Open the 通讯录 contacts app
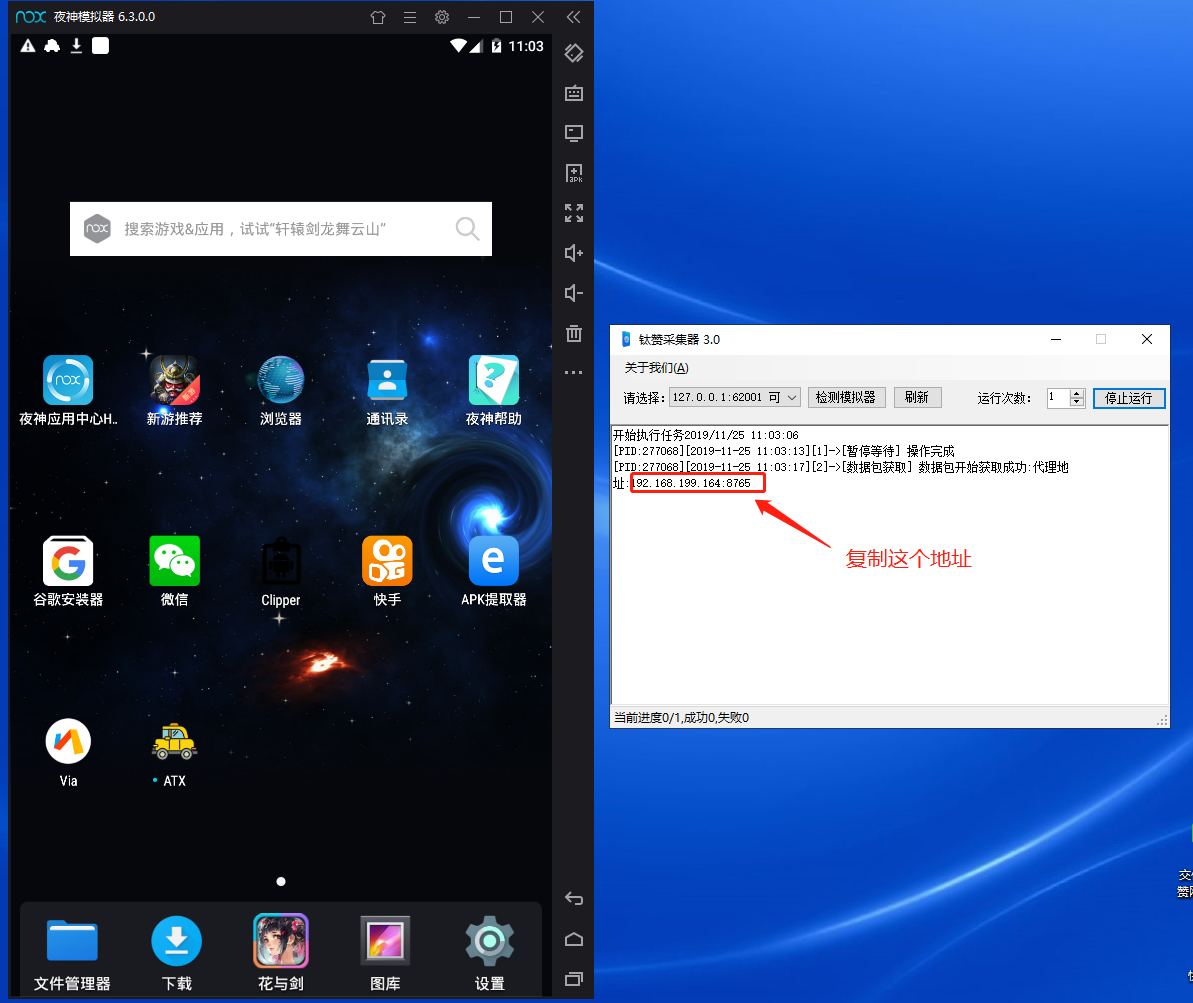This screenshot has width=1193, height=1003. 387,380
